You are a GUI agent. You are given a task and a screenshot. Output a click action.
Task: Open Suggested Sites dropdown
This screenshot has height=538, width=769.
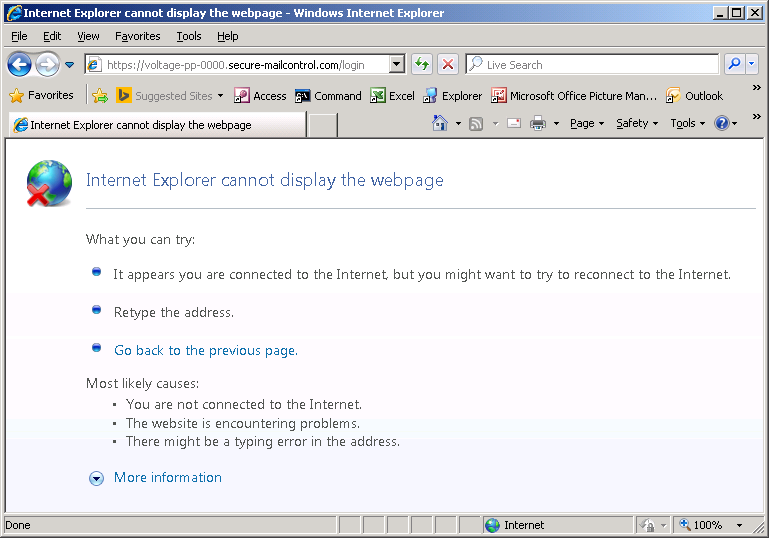pyautogui.click(x=170, y=96)
